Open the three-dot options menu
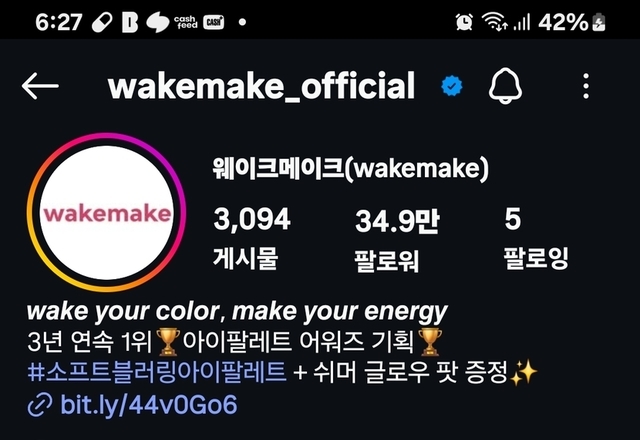The image size is (640, 440). [x=586, y=86]
